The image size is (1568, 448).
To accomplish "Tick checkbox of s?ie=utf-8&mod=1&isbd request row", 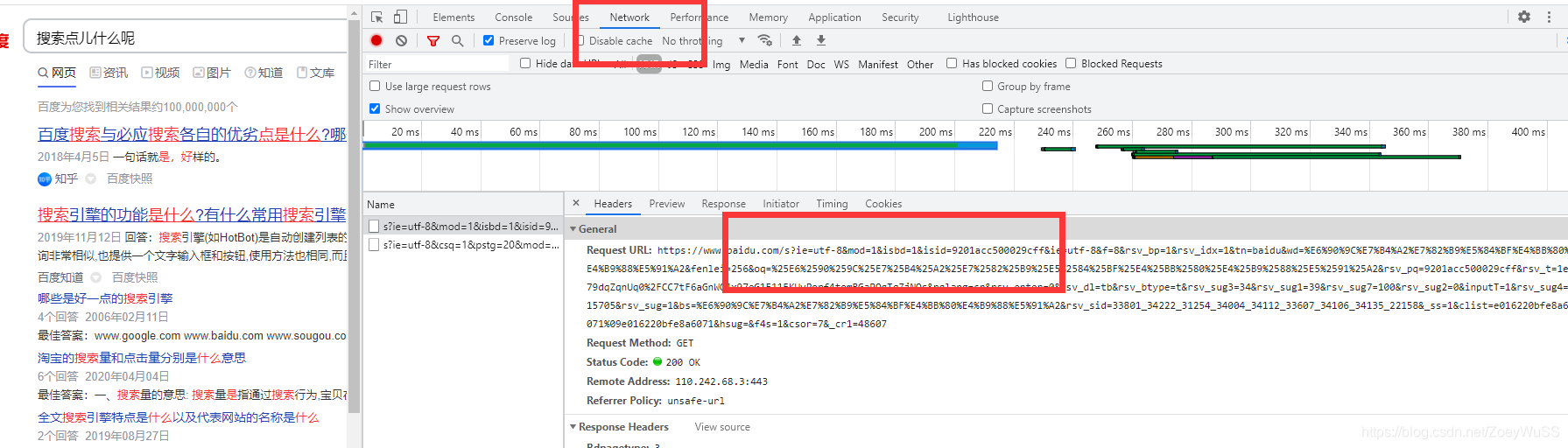I will click(374, 227).
